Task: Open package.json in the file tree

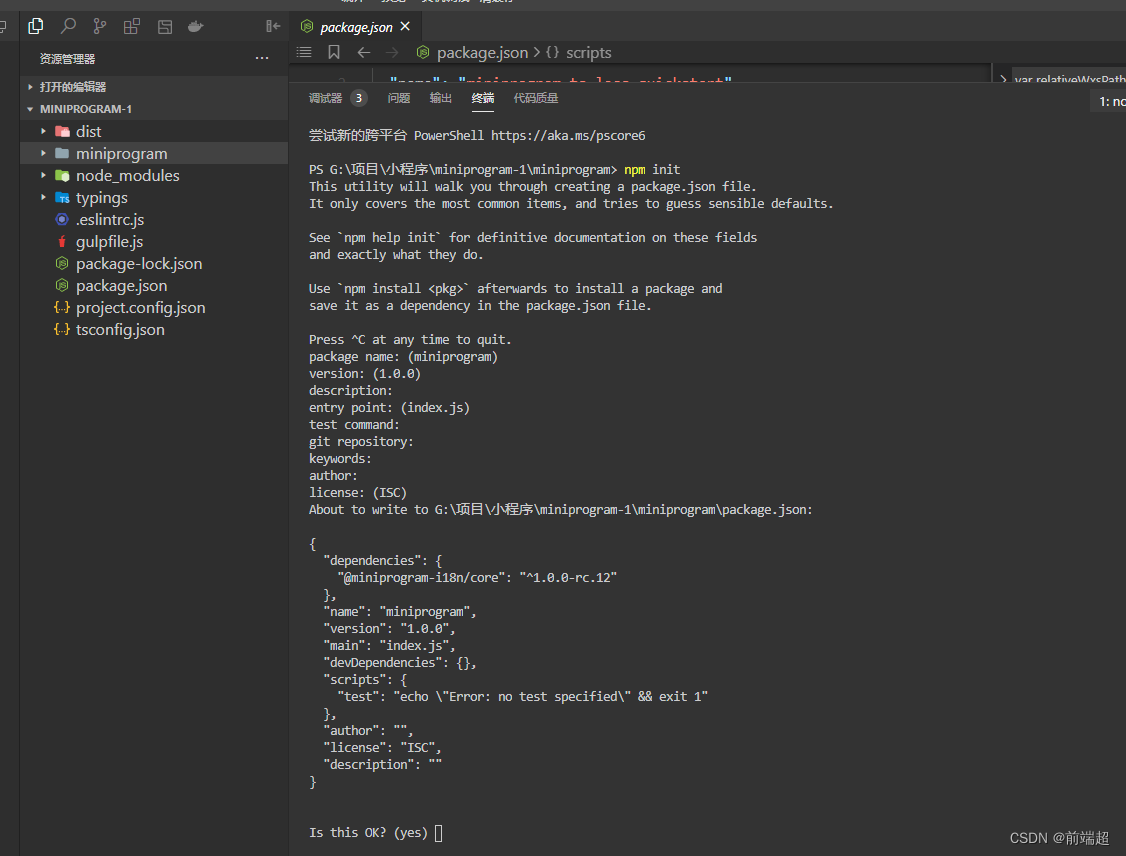Action: coord(154,286)
